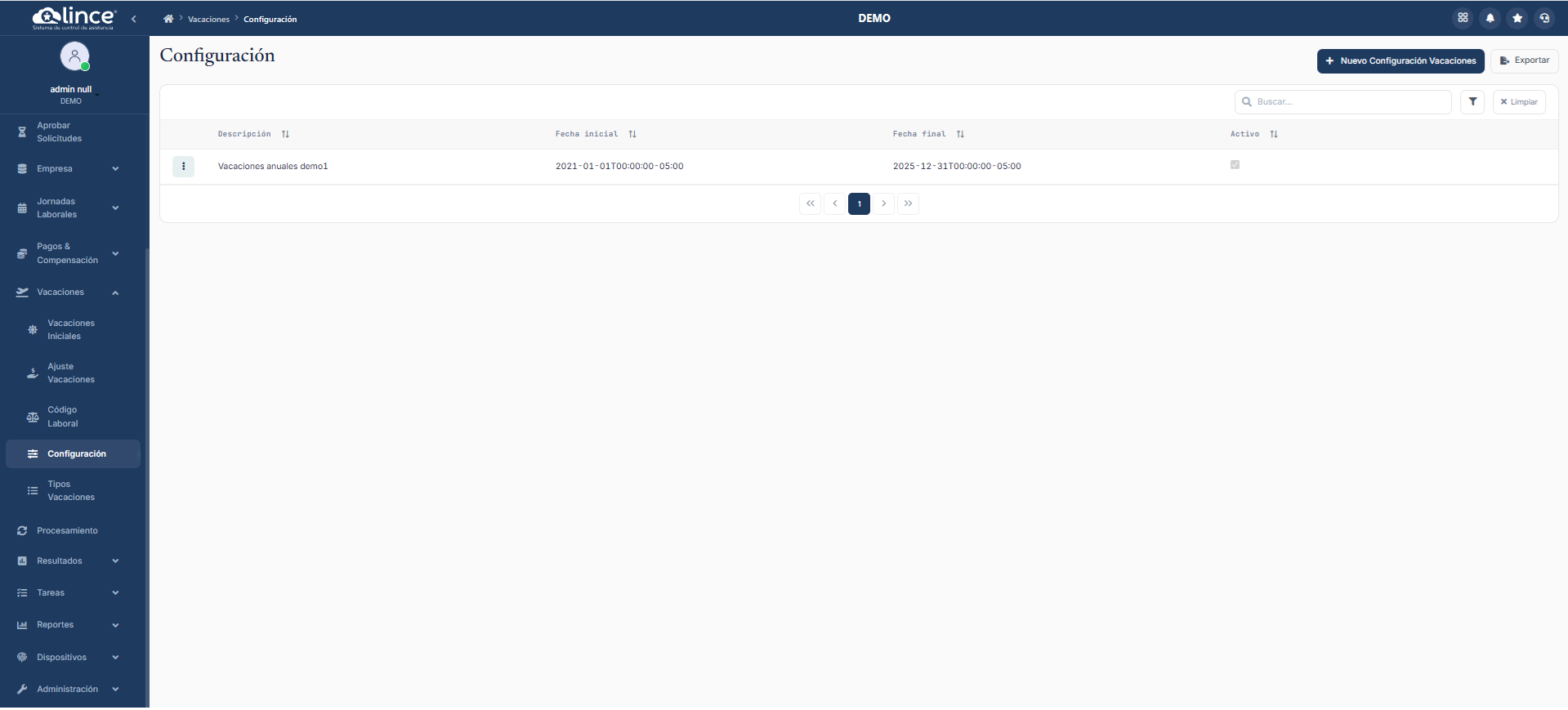Click Vacaciones breadcrumb link
This screenshot has width=1568, height=710.
[x=208, y=20]
